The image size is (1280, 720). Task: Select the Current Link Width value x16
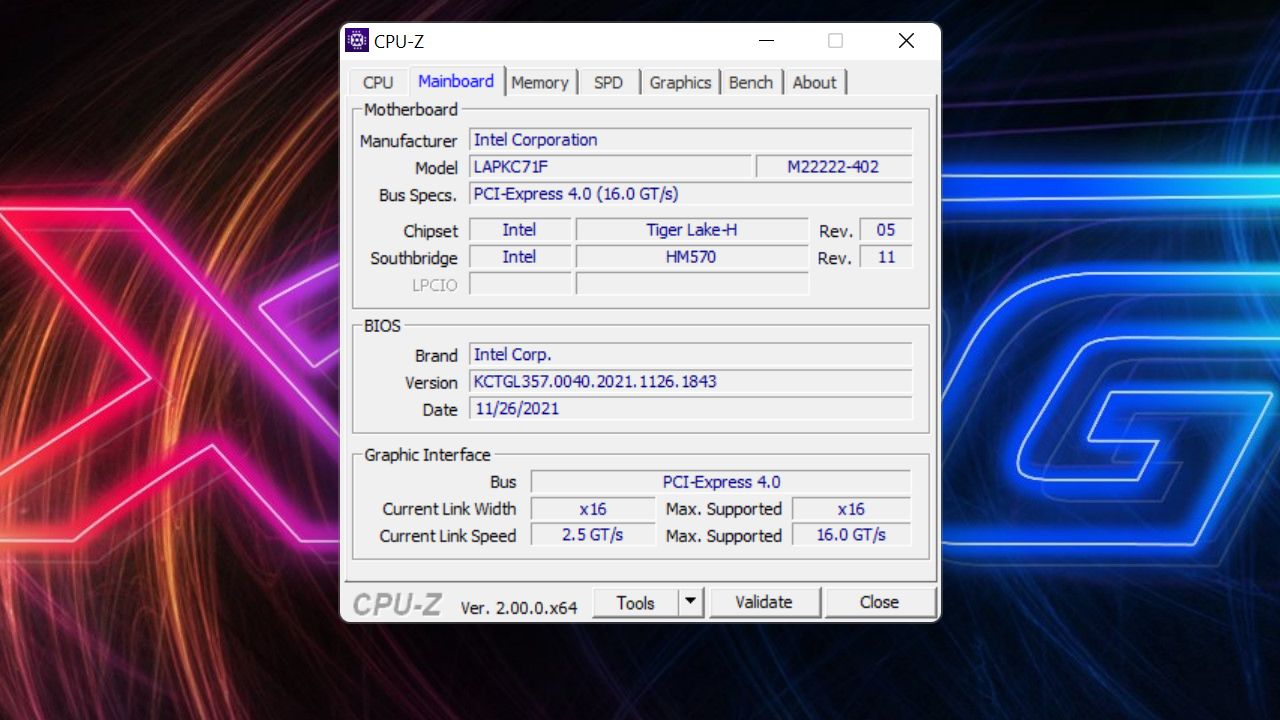[x=593, y=509]
